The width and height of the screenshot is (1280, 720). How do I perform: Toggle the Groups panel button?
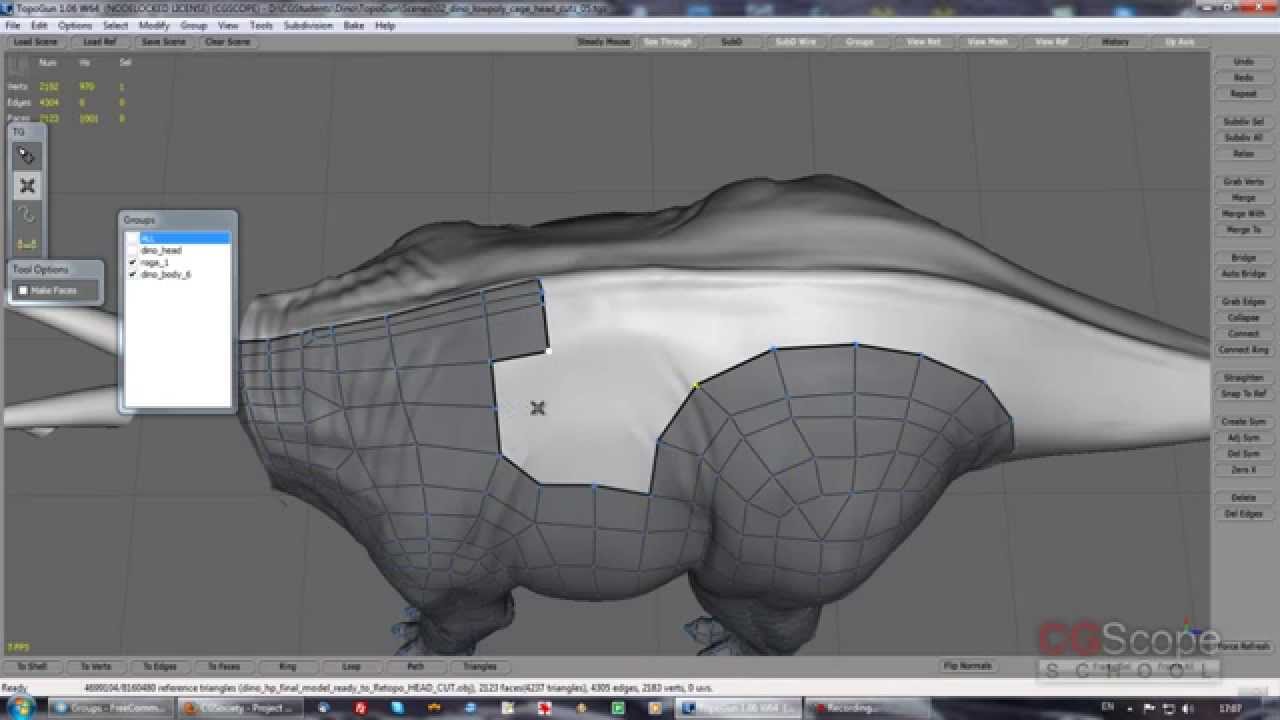click(860, 42)
